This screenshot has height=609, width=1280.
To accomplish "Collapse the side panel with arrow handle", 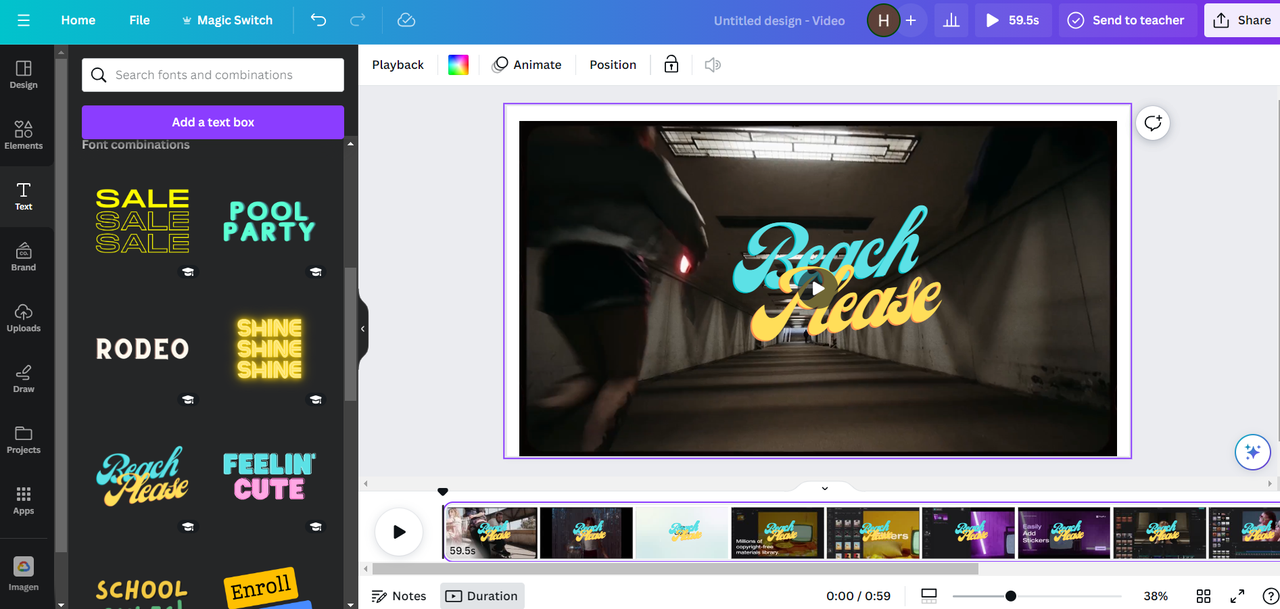I will click(363, 329).
